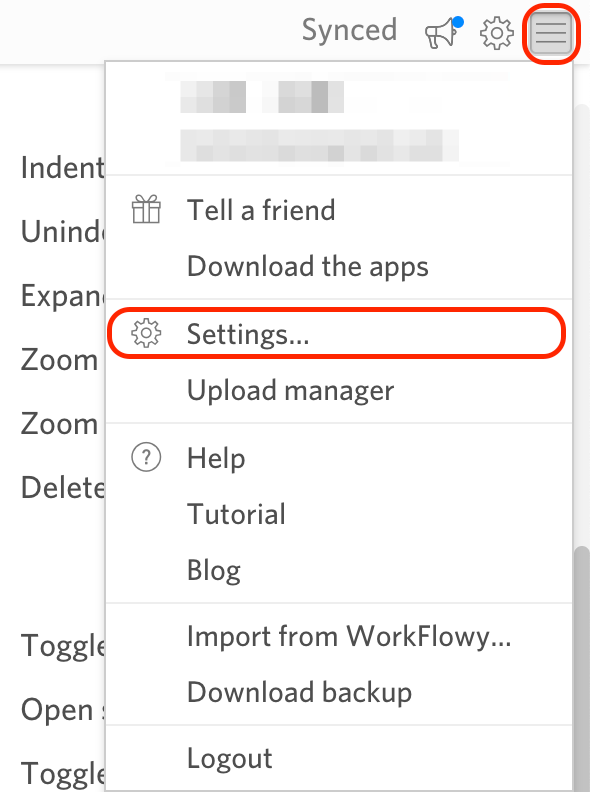590x792 pixels.
Task: Click Download backup
Action: (x=299, y=692)
